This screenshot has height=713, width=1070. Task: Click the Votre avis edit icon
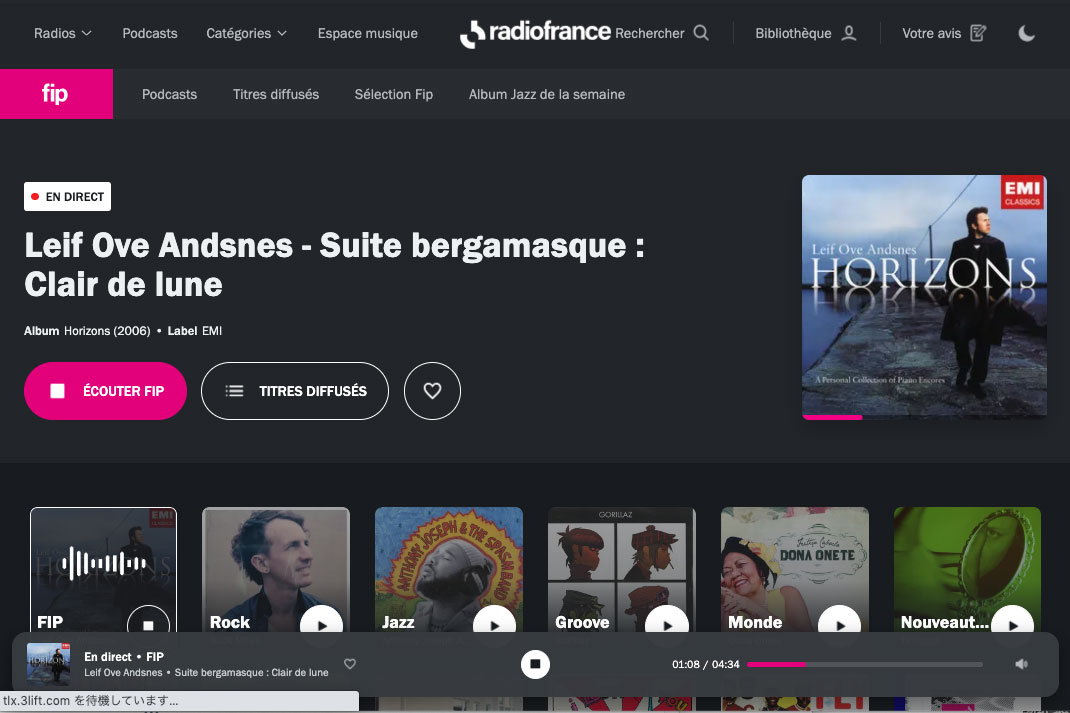tap(978, 33)
